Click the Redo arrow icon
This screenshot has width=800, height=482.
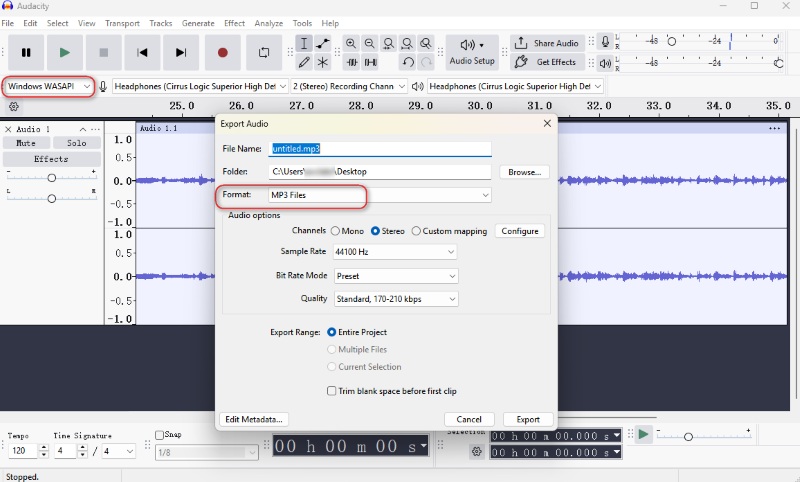click(427, 62)
